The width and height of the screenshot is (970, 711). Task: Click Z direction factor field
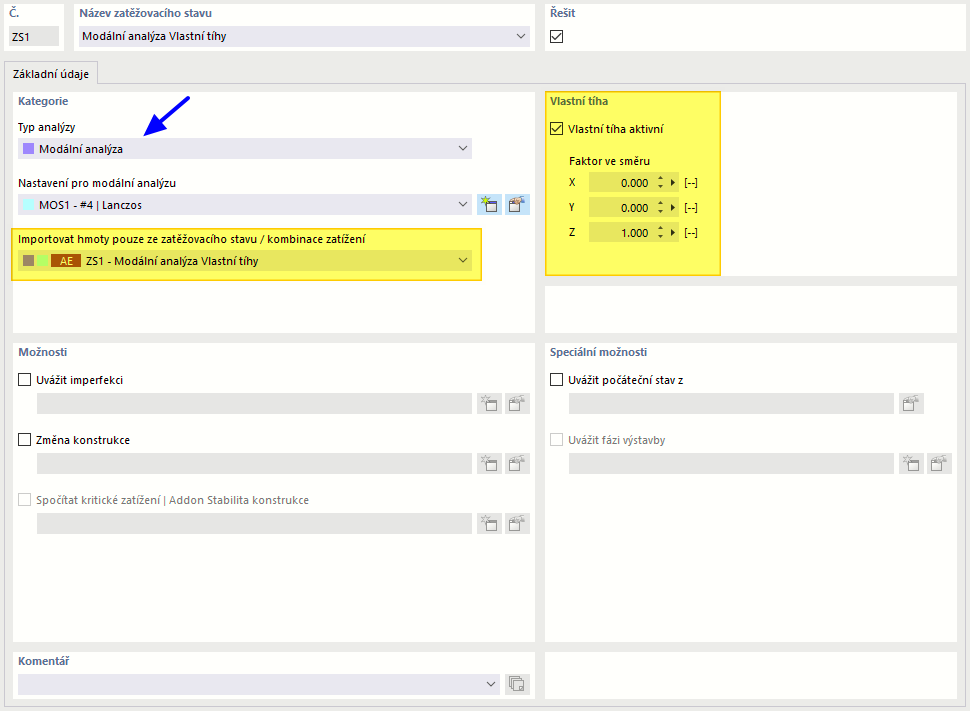pyautogui.click(x=621, y=233)
